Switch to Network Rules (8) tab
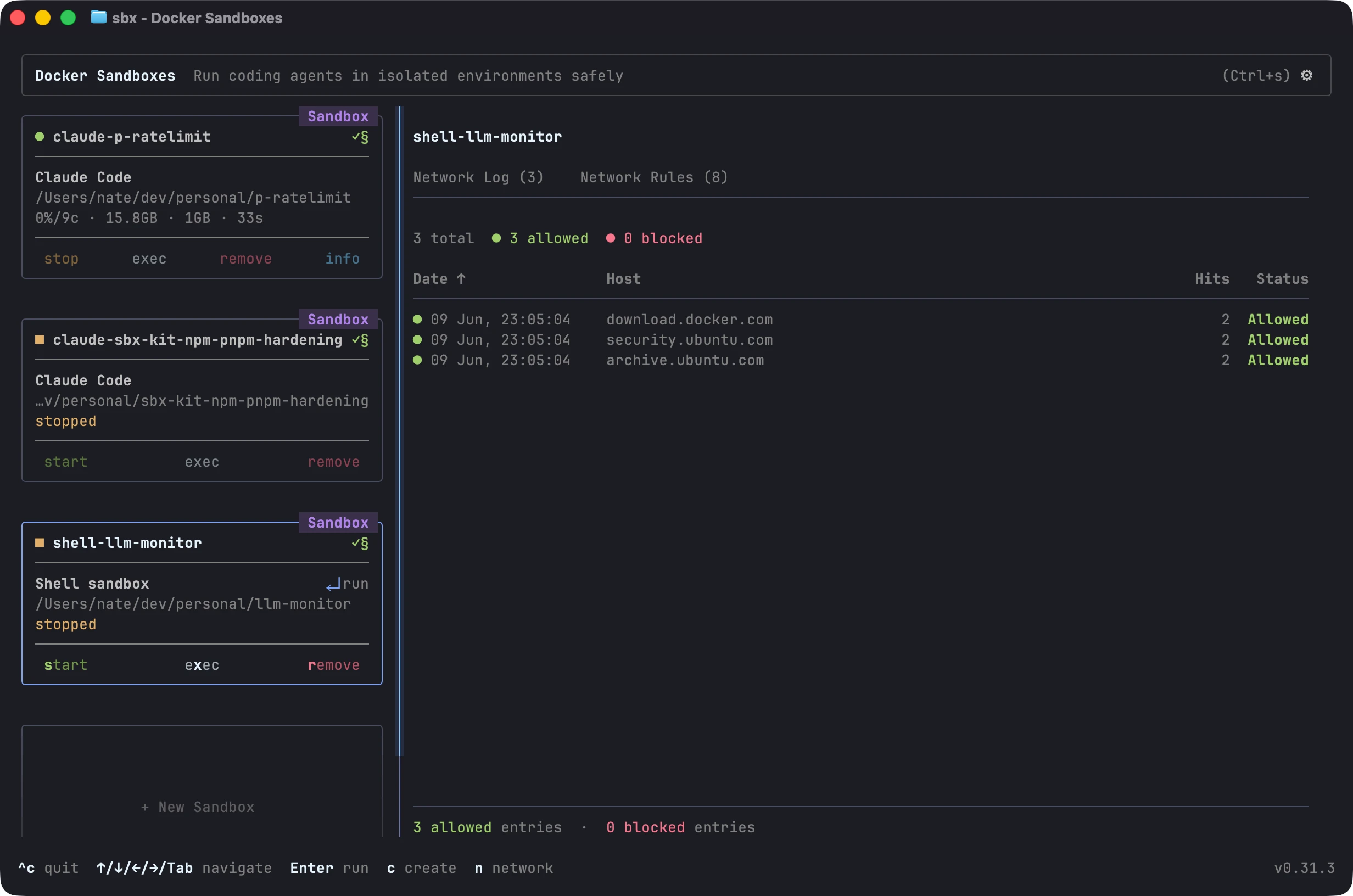 654,177
